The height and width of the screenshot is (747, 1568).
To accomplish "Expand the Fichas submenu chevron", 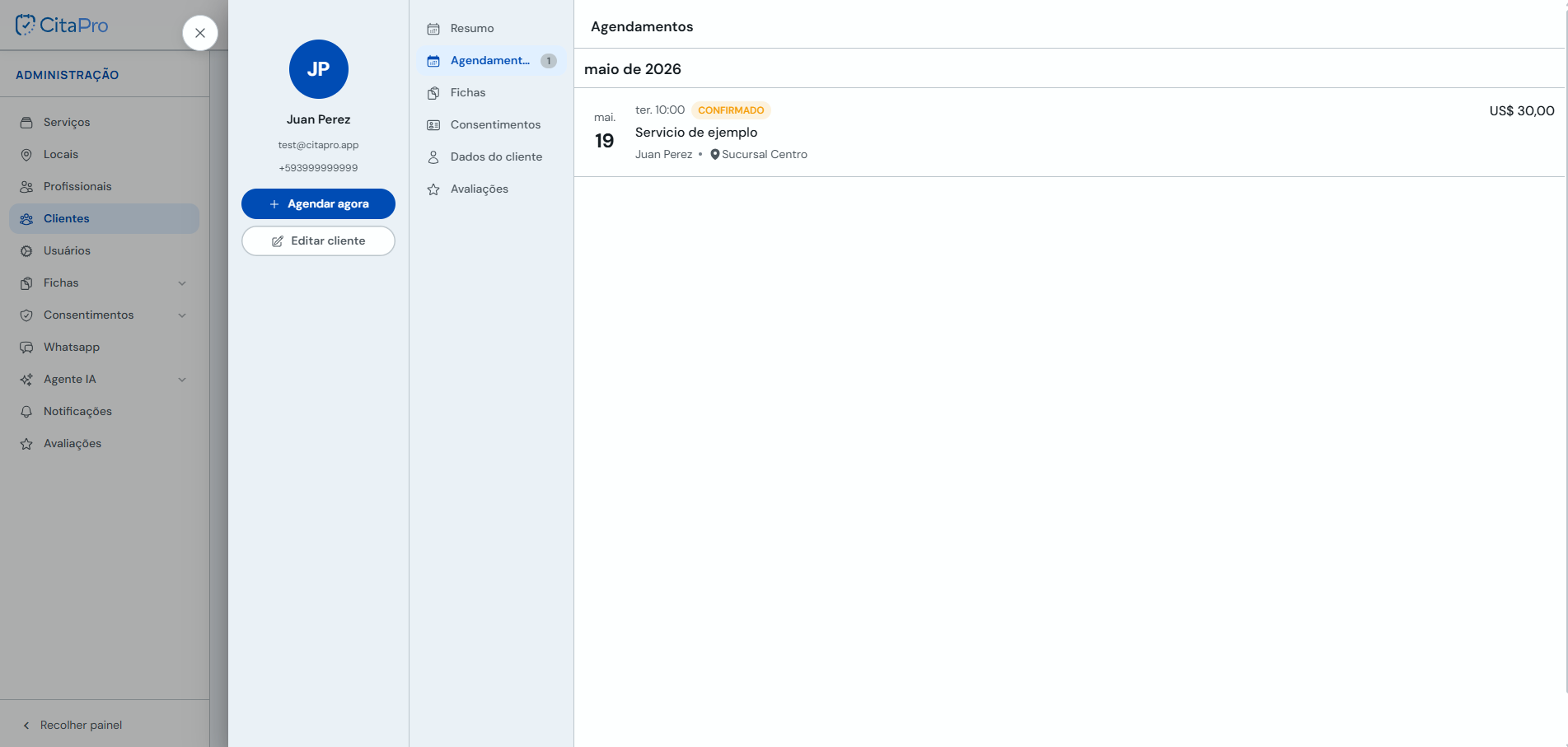I will click(x=182, y=282).
